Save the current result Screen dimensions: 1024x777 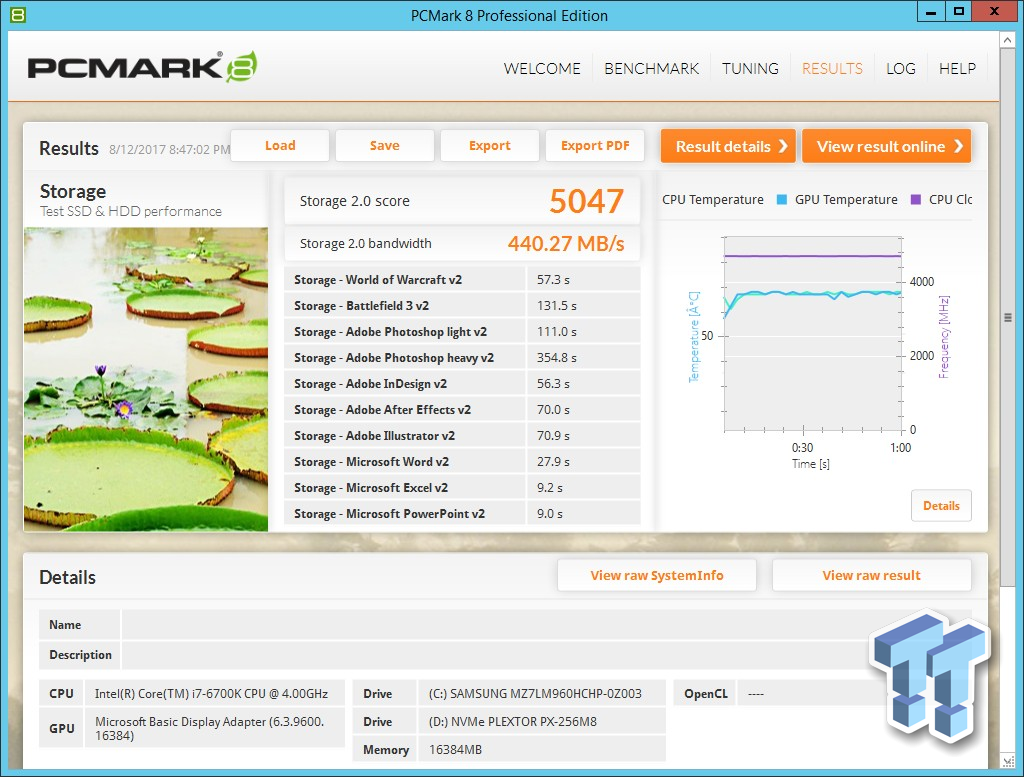pos(384,146)
